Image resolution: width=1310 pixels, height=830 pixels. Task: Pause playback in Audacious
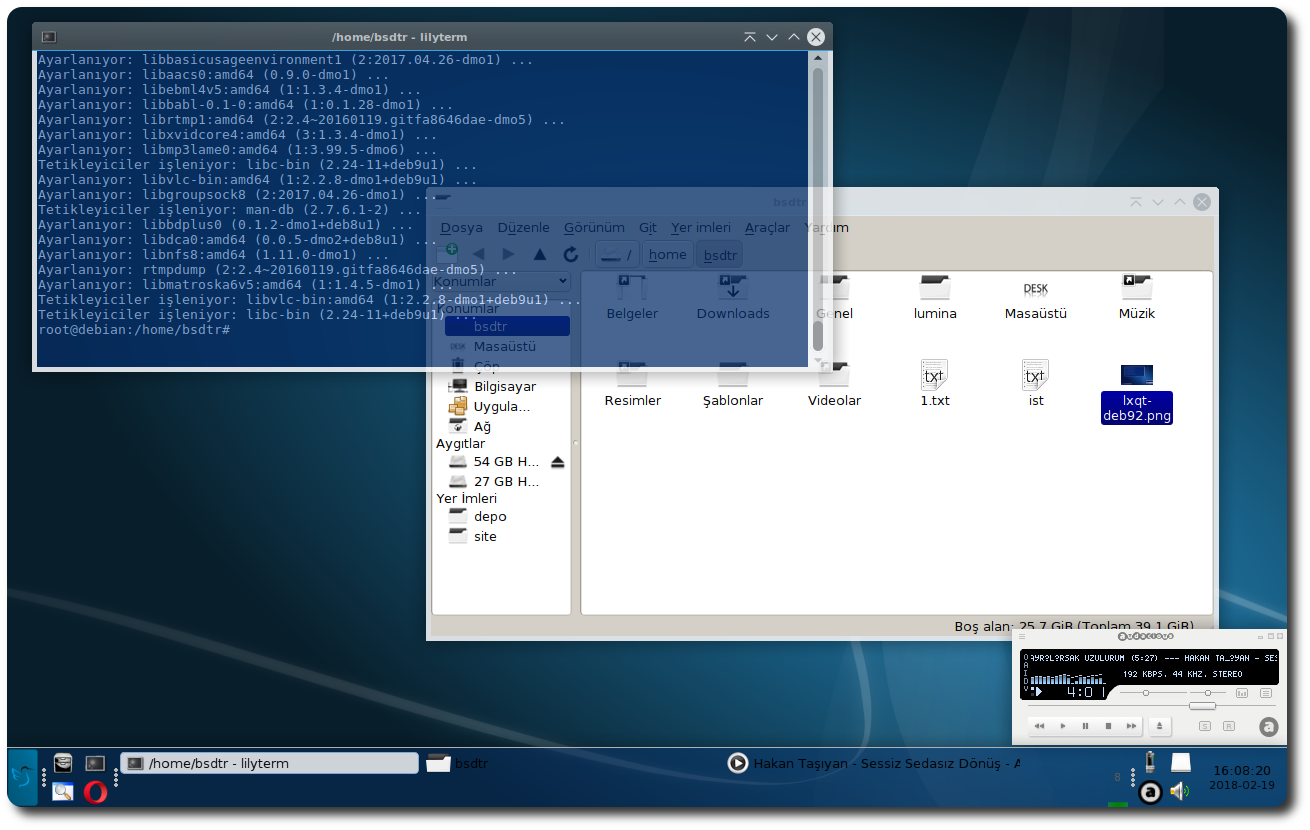1085,726
